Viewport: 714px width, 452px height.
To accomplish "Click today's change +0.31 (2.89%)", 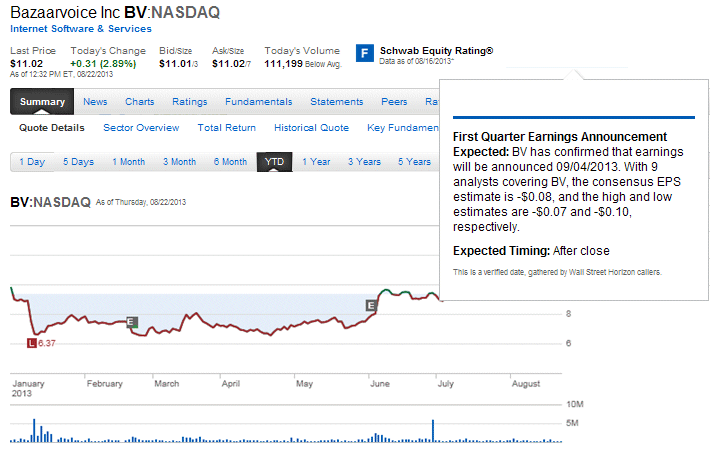I will pos(103,64).
